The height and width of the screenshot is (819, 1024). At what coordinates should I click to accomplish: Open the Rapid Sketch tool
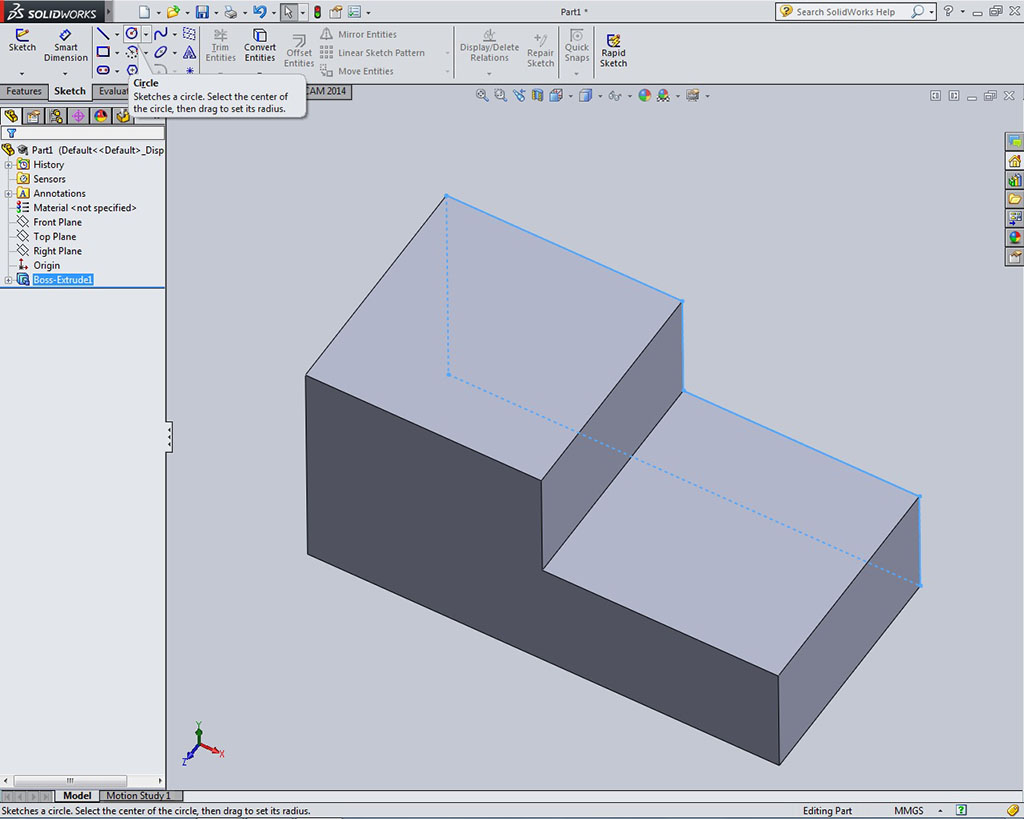point(613,48)
